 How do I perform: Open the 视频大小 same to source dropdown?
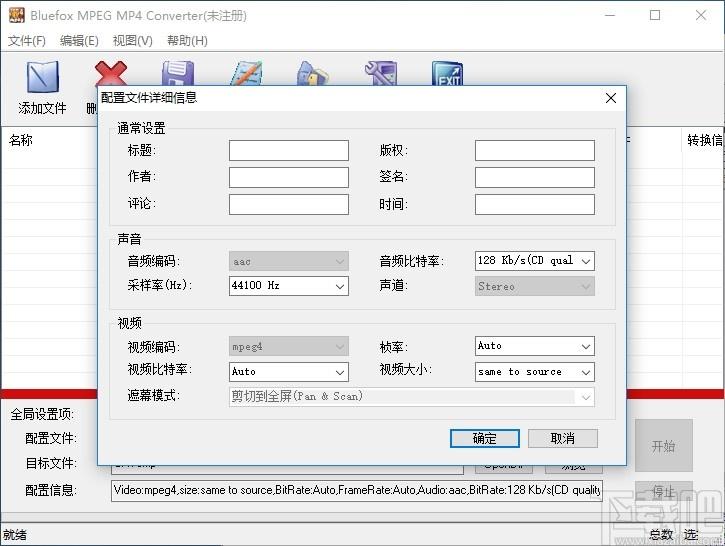(535, 372)
